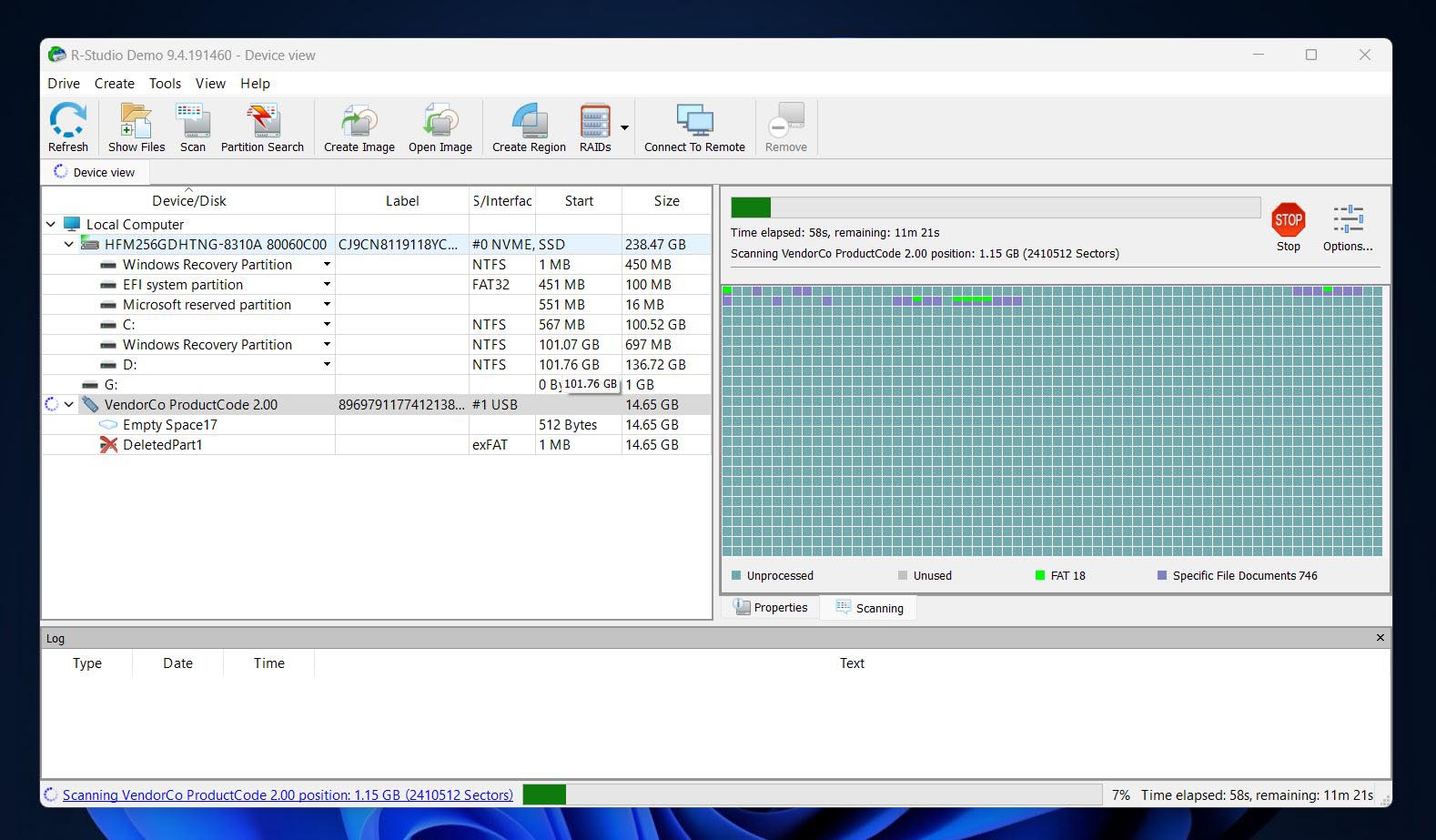Click the Log Time column header
Image resolution: width=1436 pixels, height=840 pixels.
coord(268,663)
